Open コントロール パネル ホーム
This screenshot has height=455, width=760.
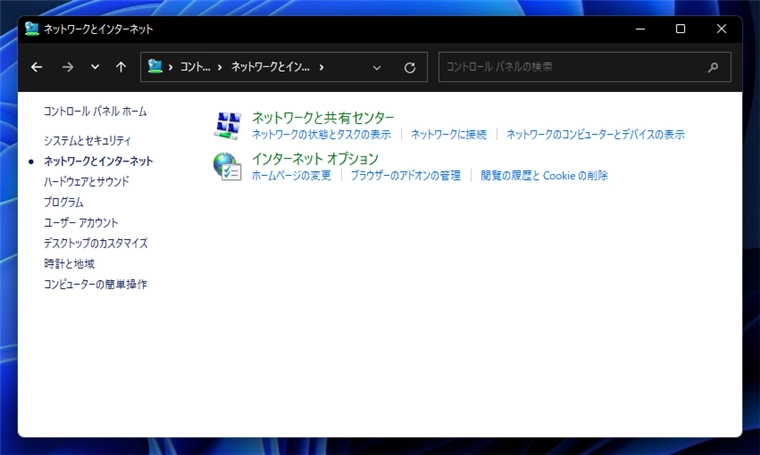[x=95, y=111]
